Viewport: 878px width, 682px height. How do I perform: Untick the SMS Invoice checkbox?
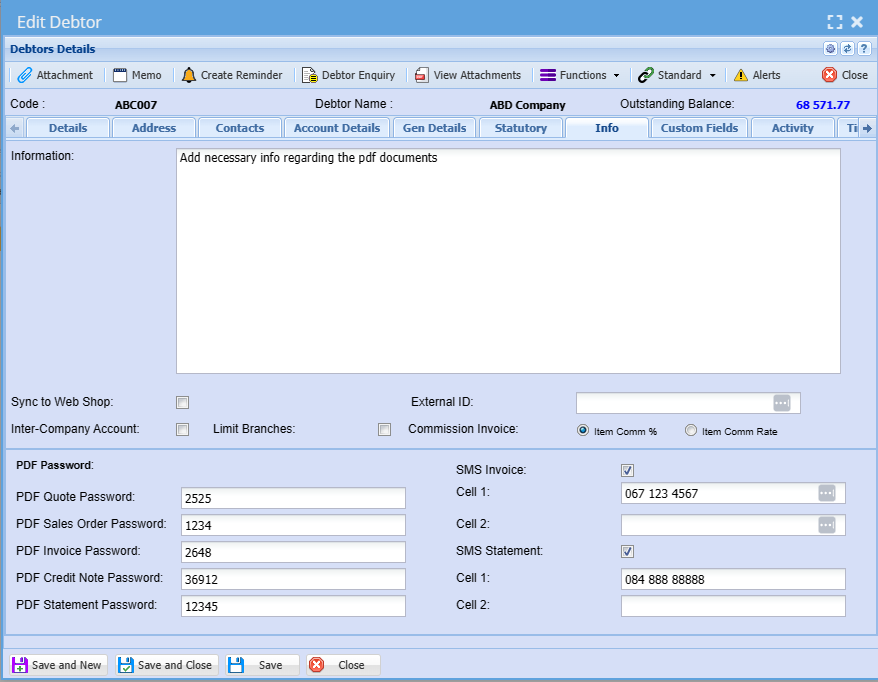pos(628,470)
